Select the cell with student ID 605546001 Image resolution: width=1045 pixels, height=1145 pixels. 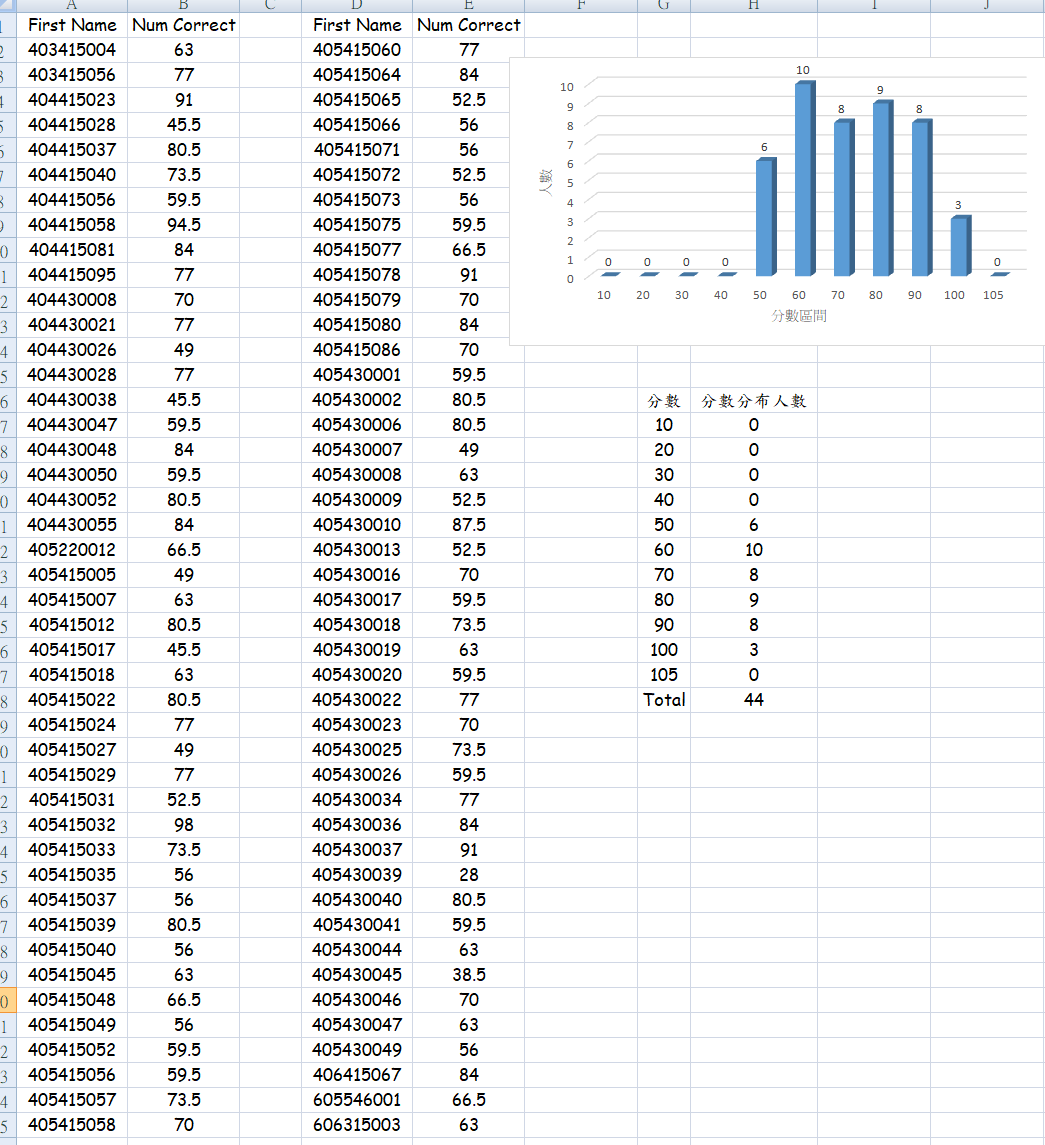pos(357,1100)
